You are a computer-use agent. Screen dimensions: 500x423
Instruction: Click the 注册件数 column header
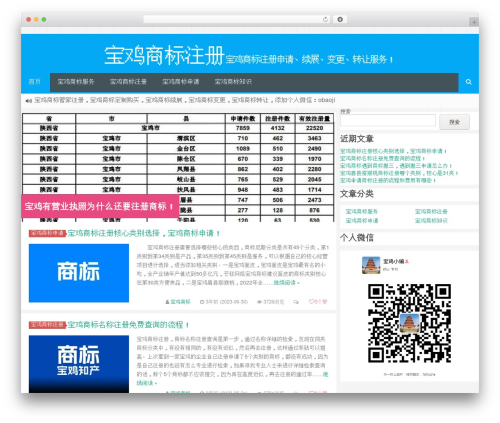coord(277,119)
